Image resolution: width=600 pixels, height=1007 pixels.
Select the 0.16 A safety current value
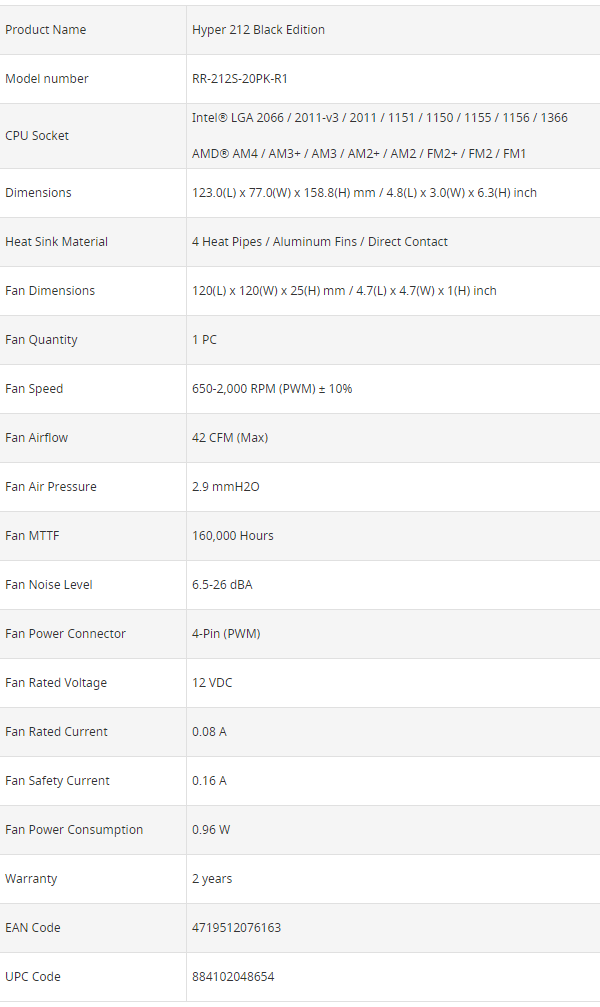point(209,781)
